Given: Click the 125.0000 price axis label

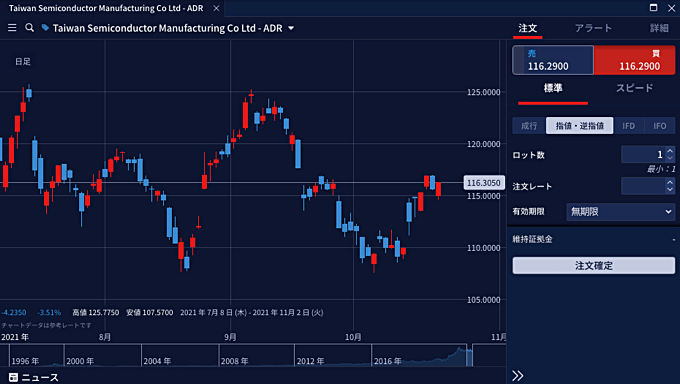Looking at the screenshot, I should (484, 92).
